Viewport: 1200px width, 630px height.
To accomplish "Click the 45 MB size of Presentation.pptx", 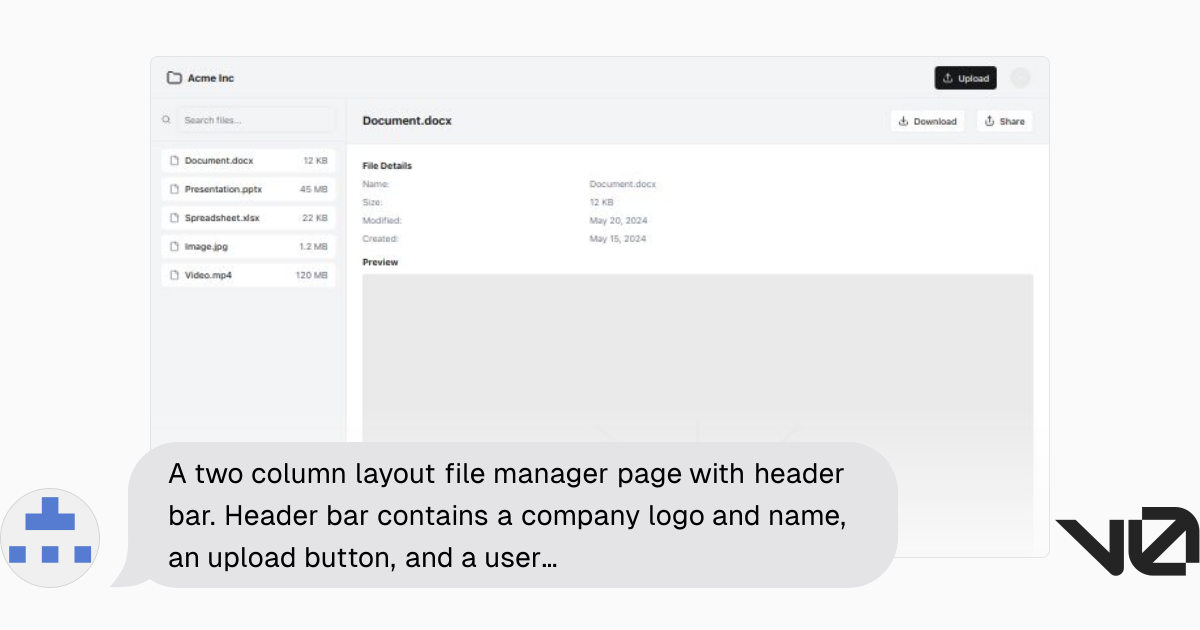I will pos(313,189).
